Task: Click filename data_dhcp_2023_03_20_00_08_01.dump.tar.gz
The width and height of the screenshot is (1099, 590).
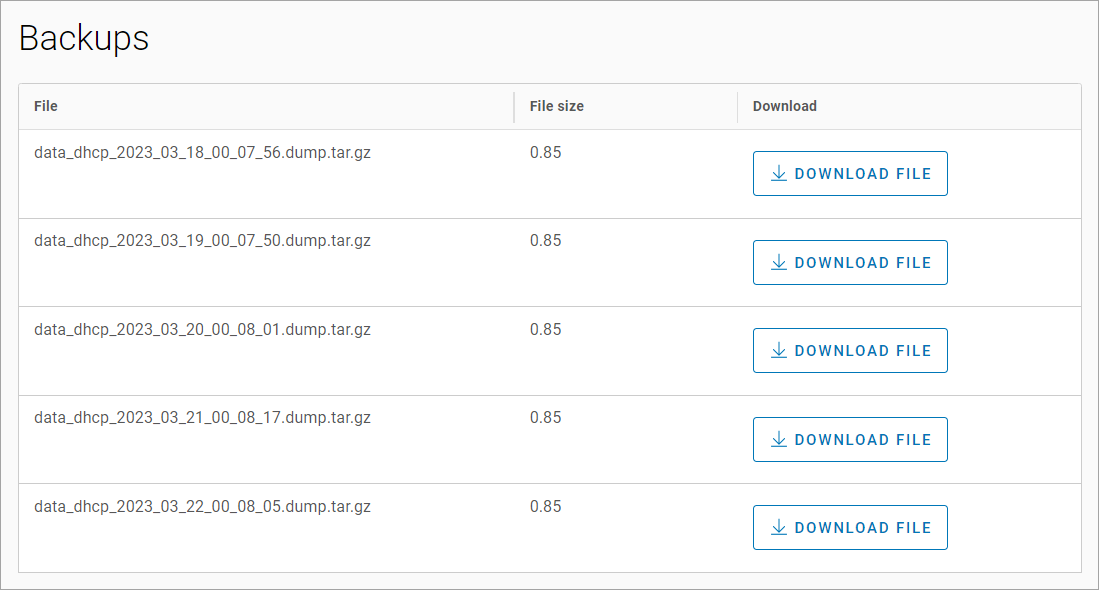Action: [202, 330]
